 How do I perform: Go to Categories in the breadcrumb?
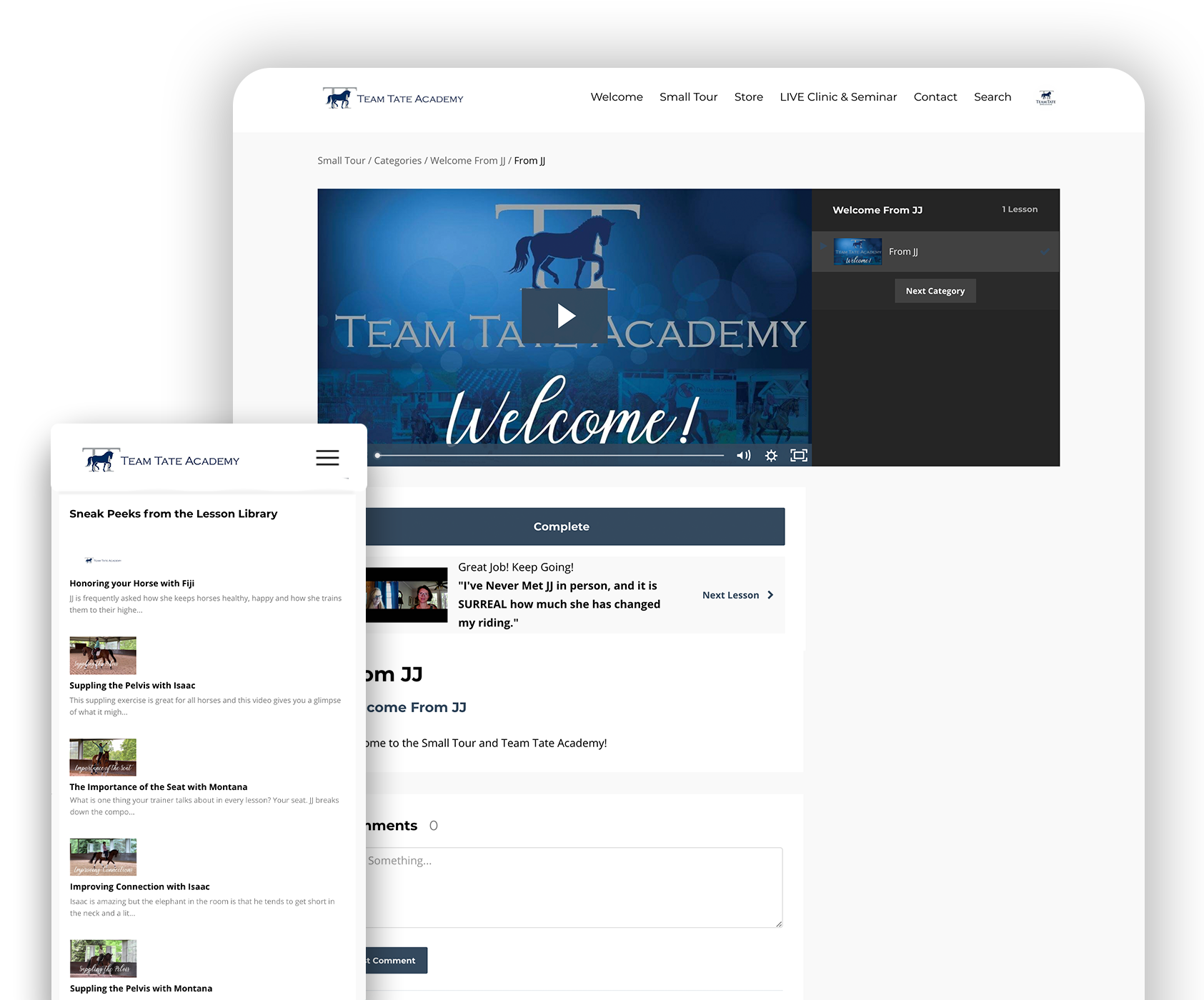397,161
